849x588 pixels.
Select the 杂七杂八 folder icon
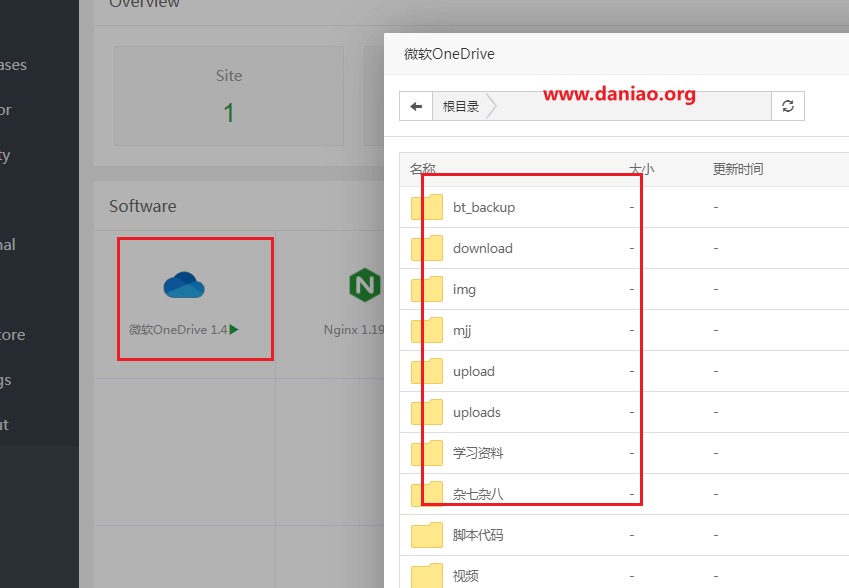click(x=427, y=494)
